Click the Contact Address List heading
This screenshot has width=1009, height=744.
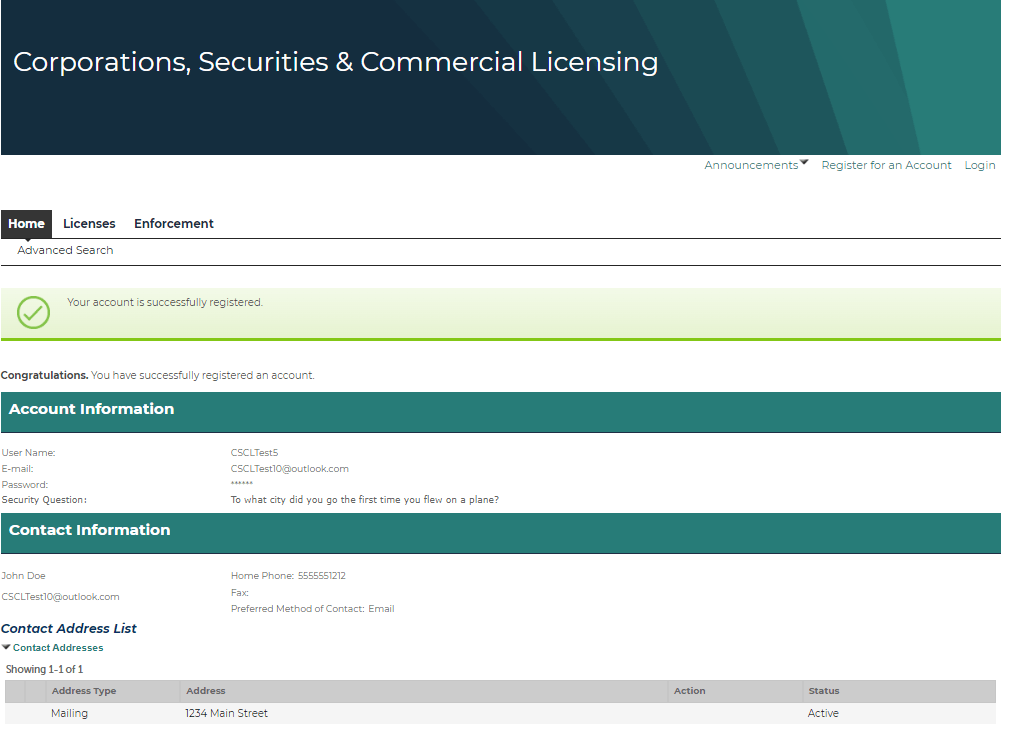click(x=69, y=629)
